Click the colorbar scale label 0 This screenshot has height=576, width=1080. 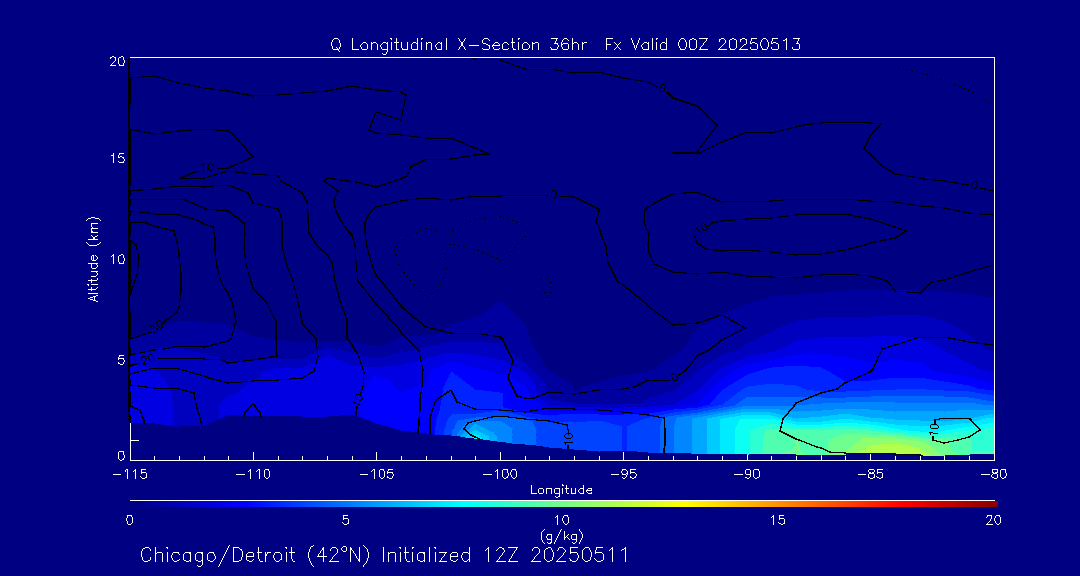click(x=129, y=520)
